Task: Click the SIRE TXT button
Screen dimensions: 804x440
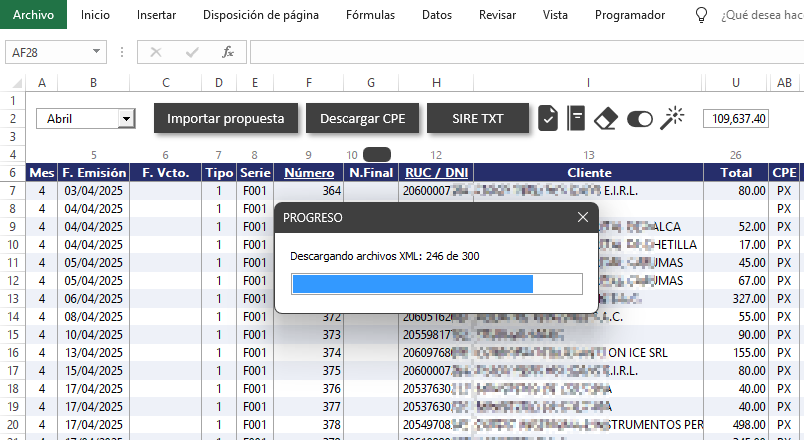Action: pyautogui.click(x=477, y=118)
